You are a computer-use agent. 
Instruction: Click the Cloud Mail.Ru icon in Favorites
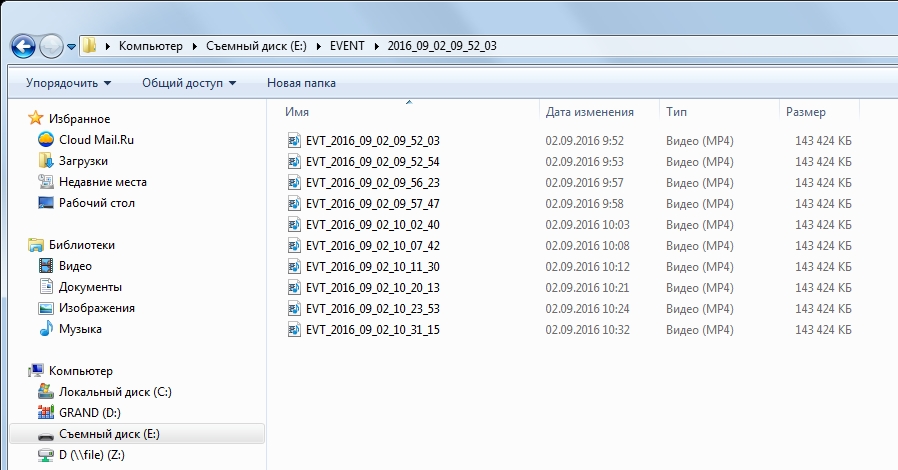pos(45,140)
